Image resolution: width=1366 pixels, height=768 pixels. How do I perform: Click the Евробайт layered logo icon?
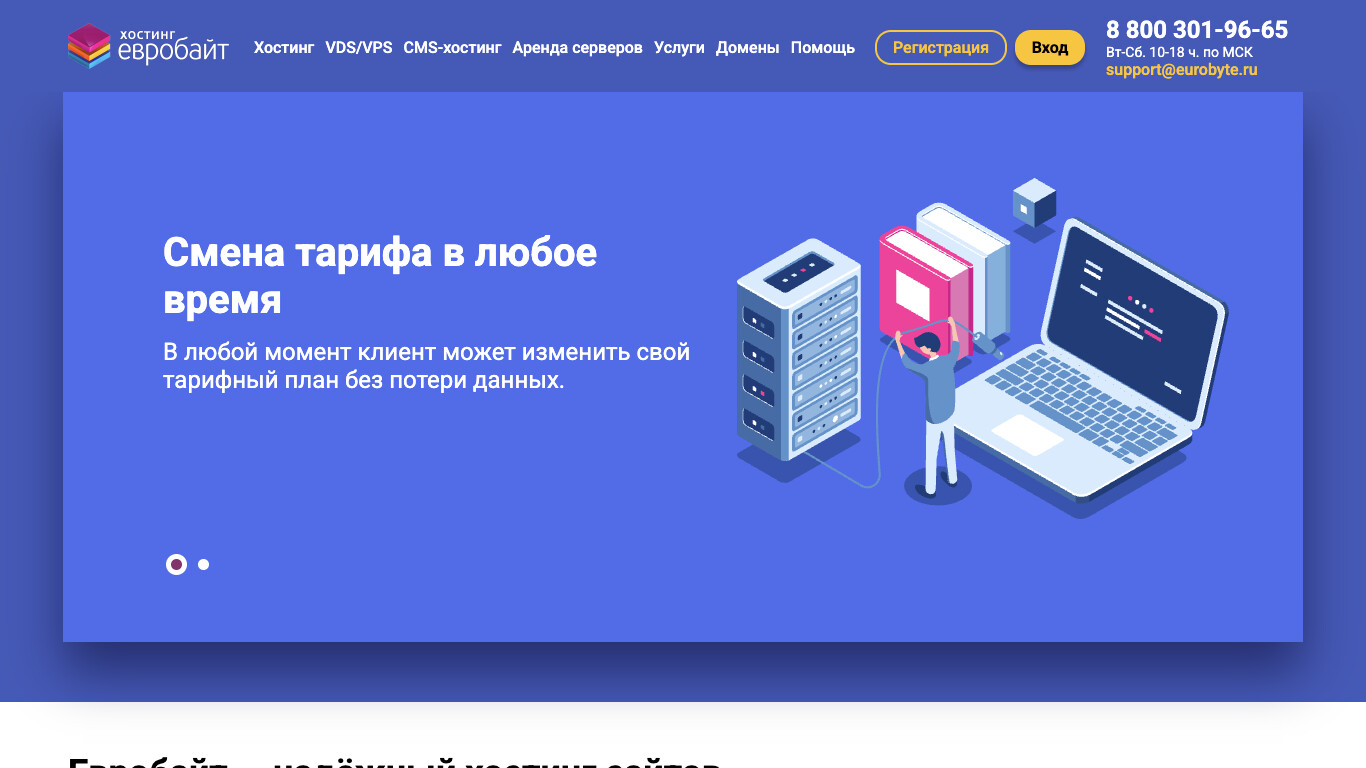[x=88, y=45]
